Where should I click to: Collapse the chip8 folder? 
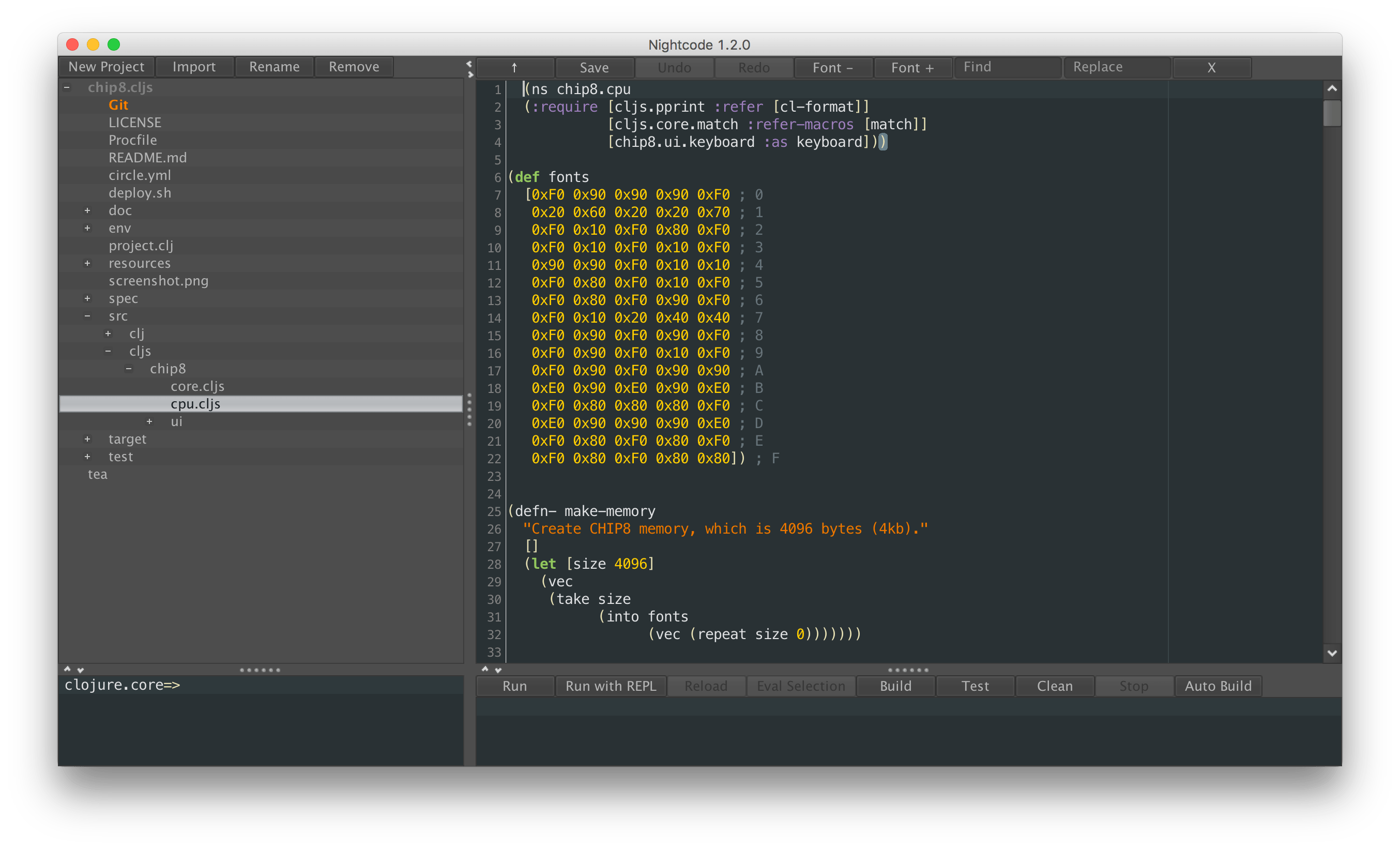(129, 369)
